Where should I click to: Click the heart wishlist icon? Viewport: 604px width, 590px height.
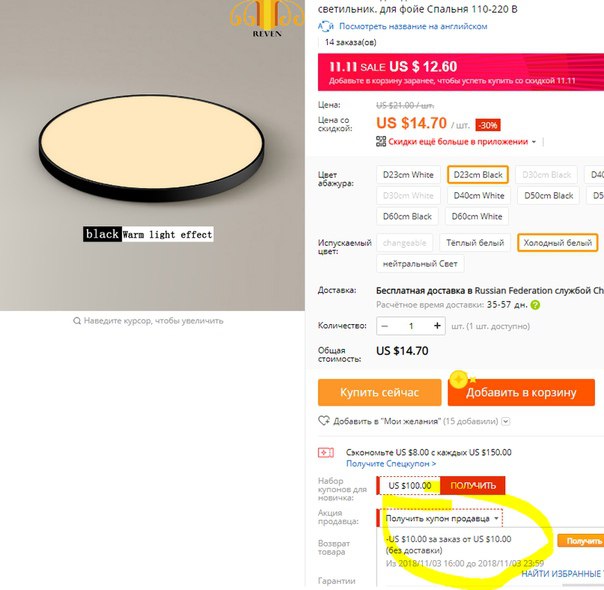pyautogui.click(x=324, y=421)
